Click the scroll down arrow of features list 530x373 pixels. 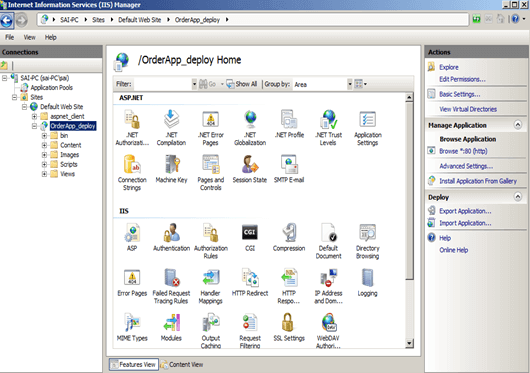tap(409, 344)
